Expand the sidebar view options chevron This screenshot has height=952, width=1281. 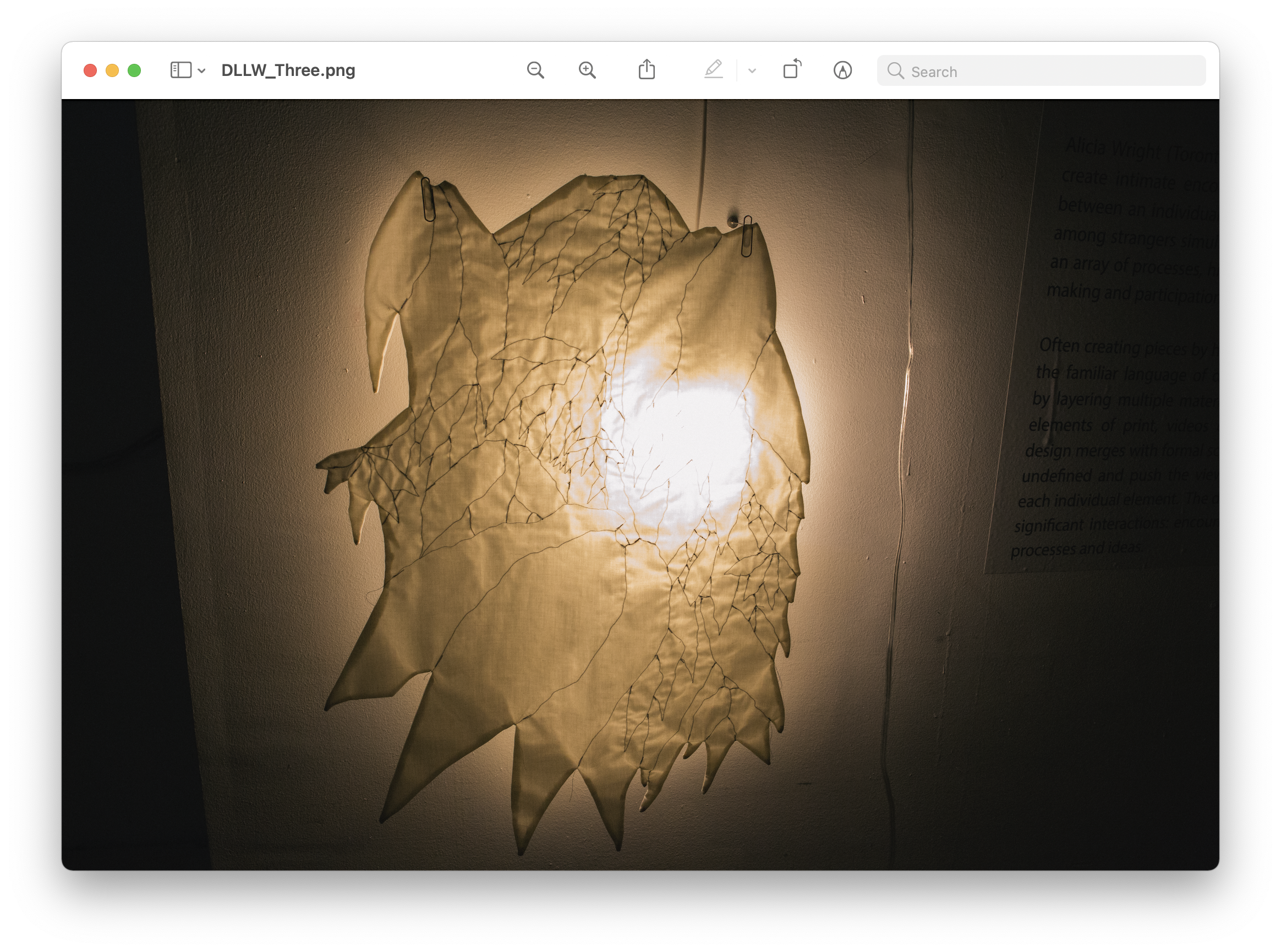pyautogui.click(x=202, y=71)
